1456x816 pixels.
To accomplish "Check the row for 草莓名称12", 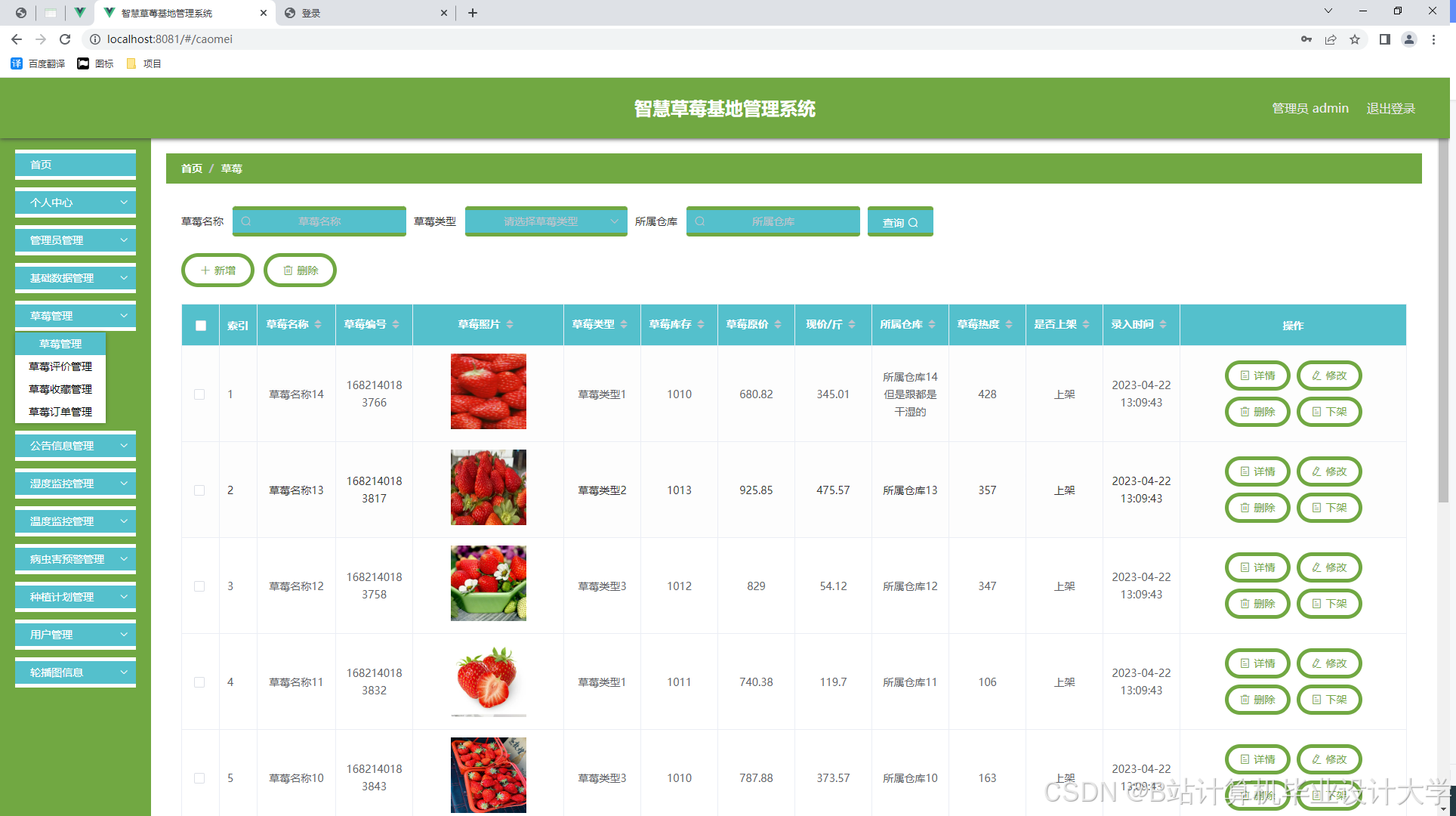I will [199, 586].
